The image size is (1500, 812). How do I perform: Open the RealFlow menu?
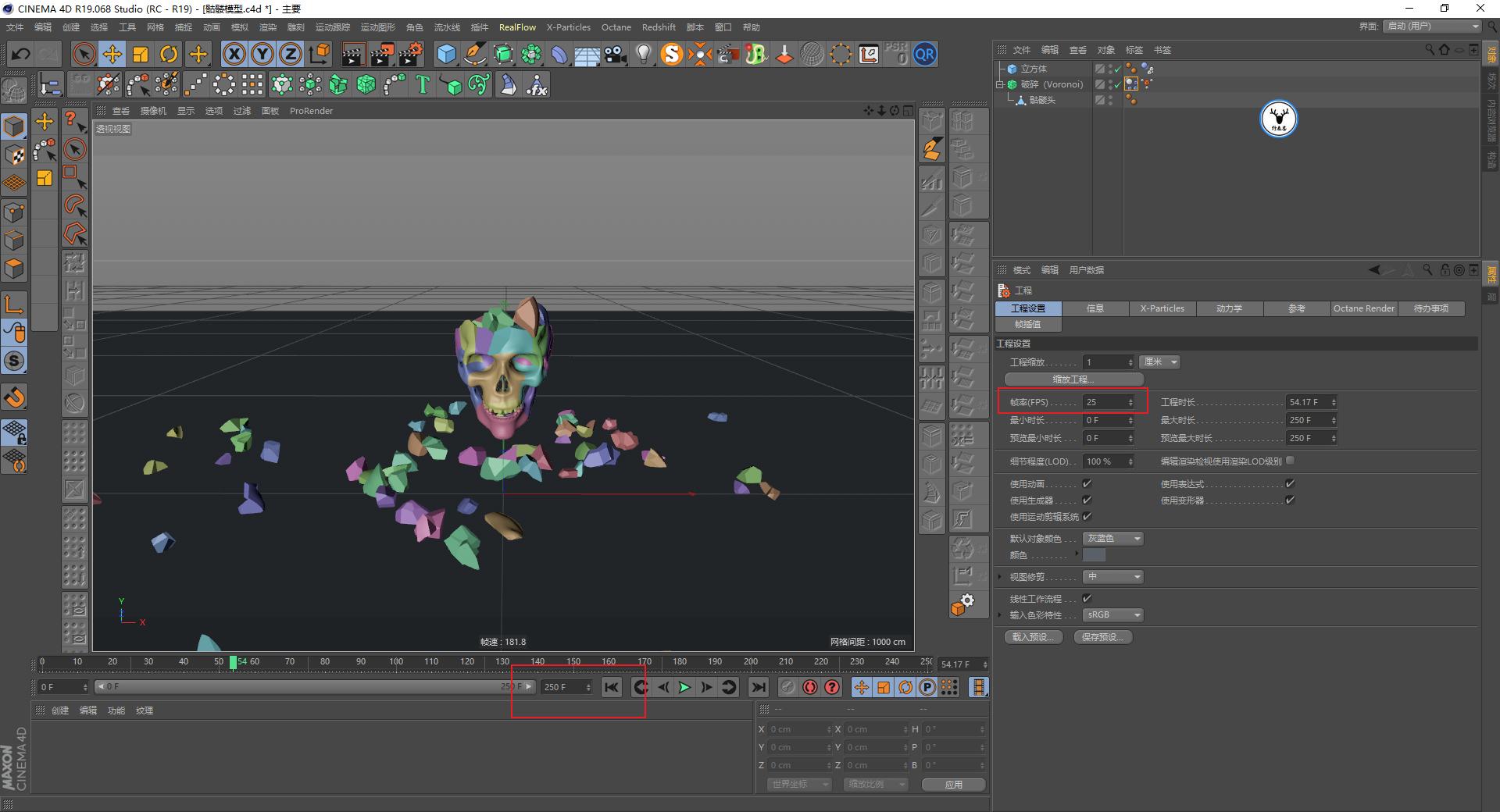coord(517,27)
